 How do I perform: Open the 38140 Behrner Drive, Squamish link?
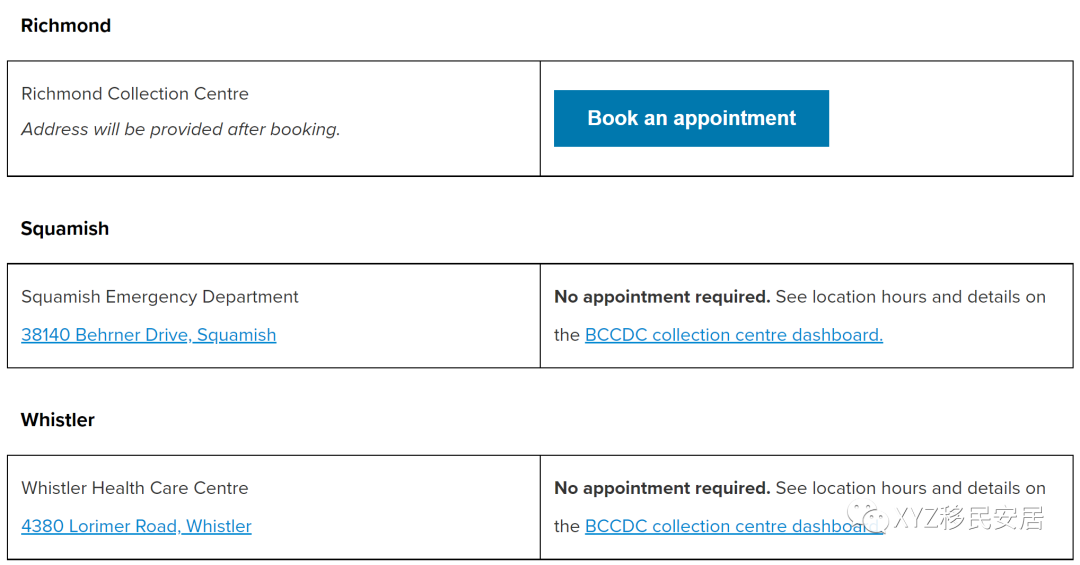148,335
